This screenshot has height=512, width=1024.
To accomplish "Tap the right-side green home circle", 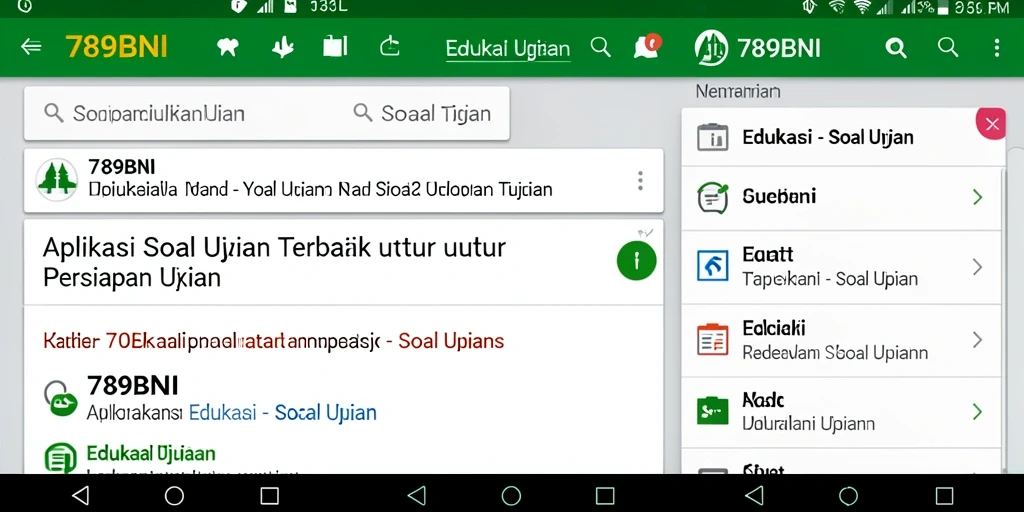I will coord(848,495).
